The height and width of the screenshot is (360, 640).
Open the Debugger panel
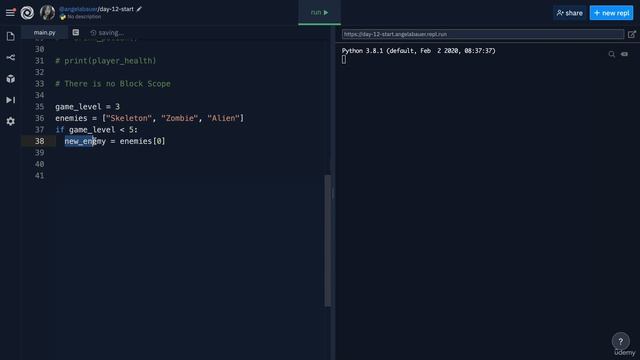point(11,100)
